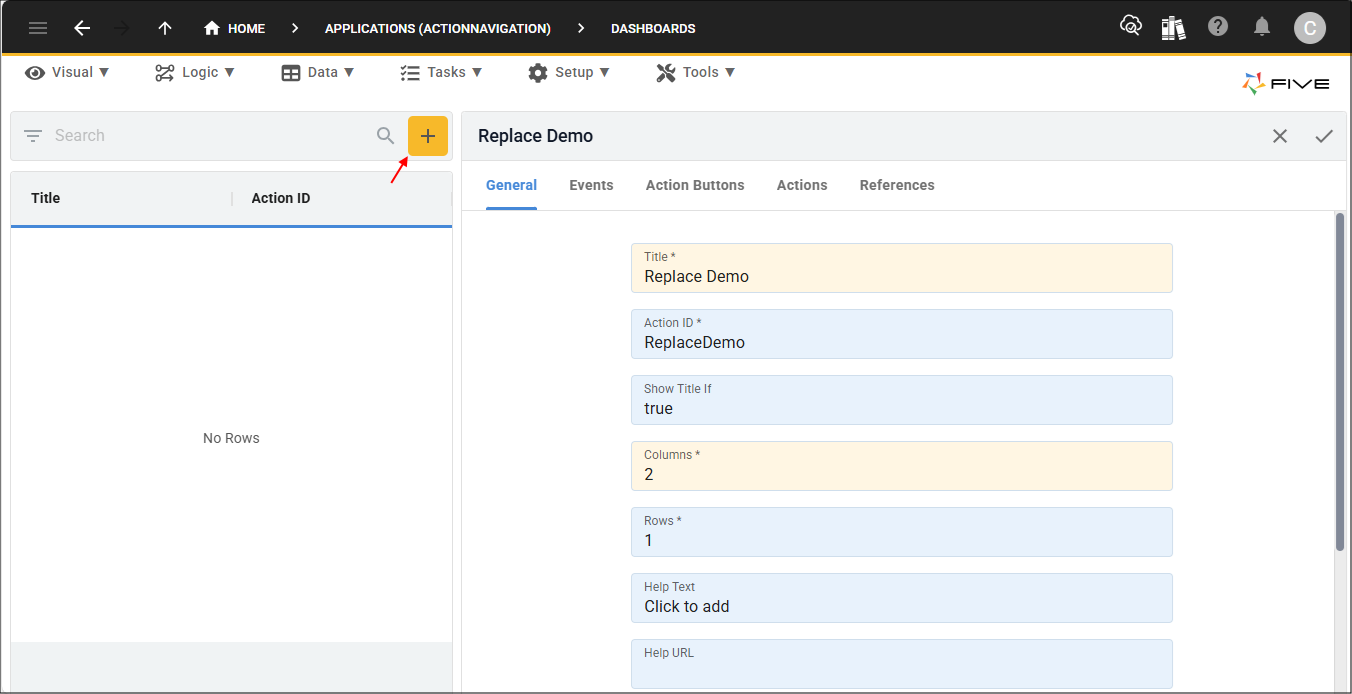This screenshot has height=694, width=1352.
Task: Open the Action Buttons tab
Action: (695, 185)
